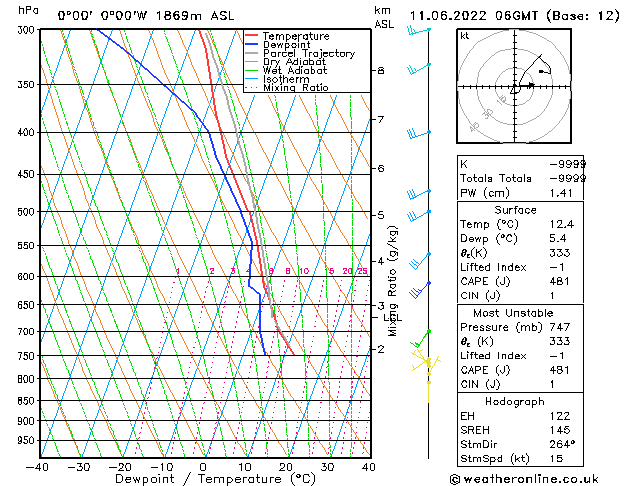
Task: Click the Most Unstable CAPE value 481
Action: coord(559,370)
